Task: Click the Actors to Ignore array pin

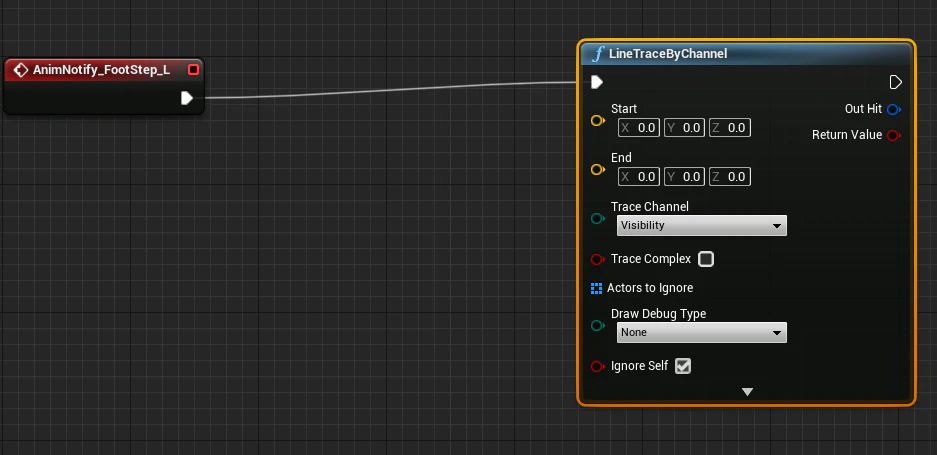Action: click(596, 289)
